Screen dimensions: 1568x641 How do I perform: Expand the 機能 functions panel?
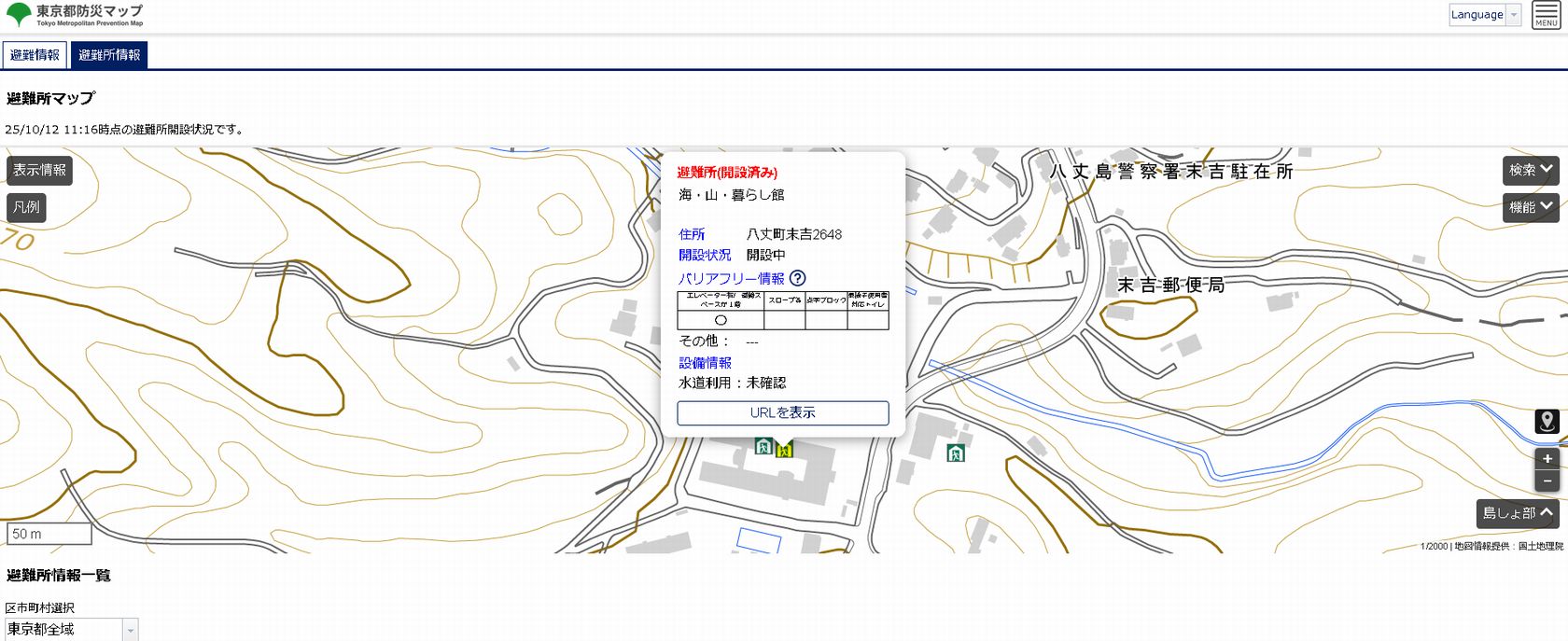point(1531,207)
